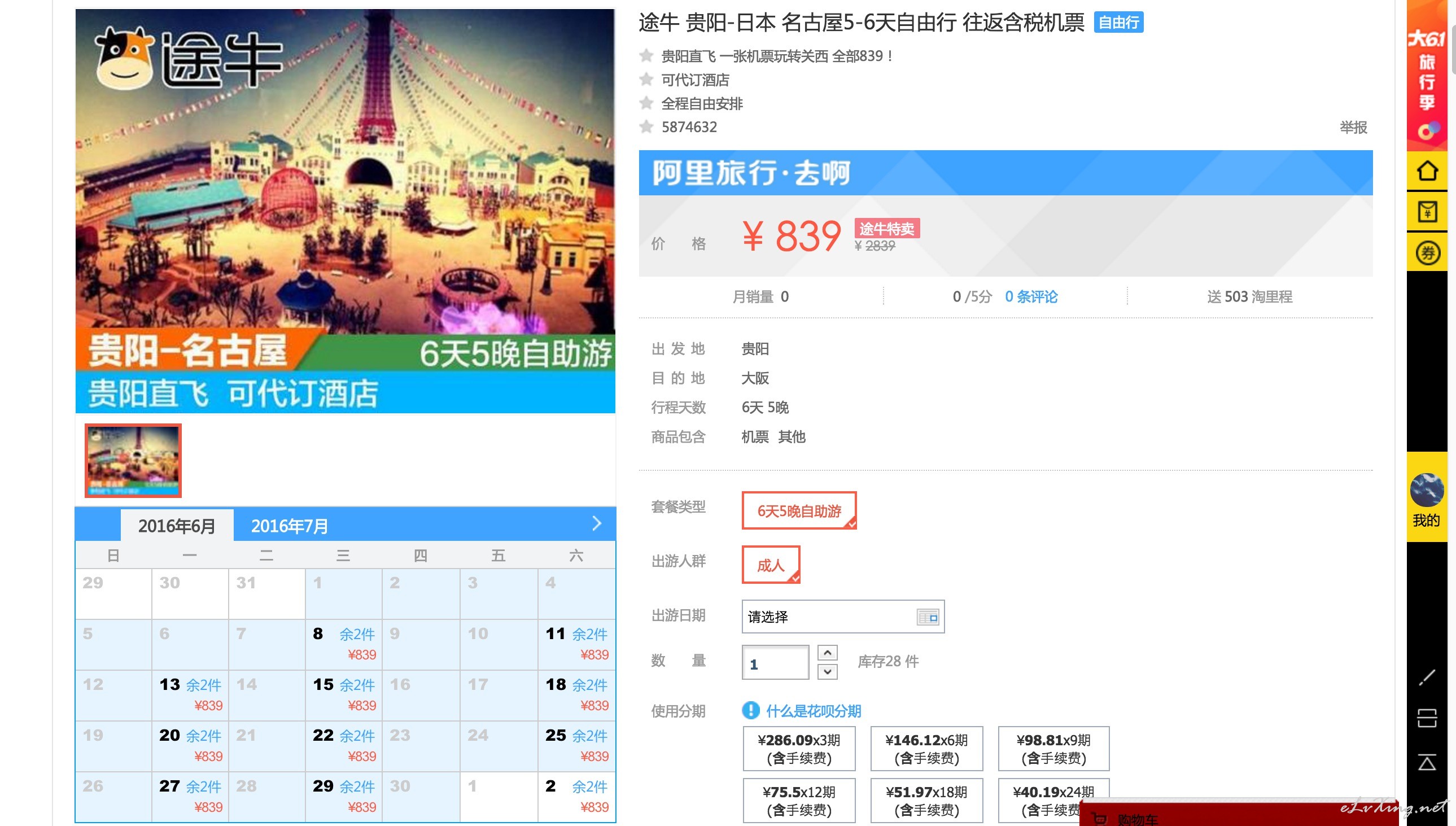Click the 途牛特卖 price badge

(886, 229)
